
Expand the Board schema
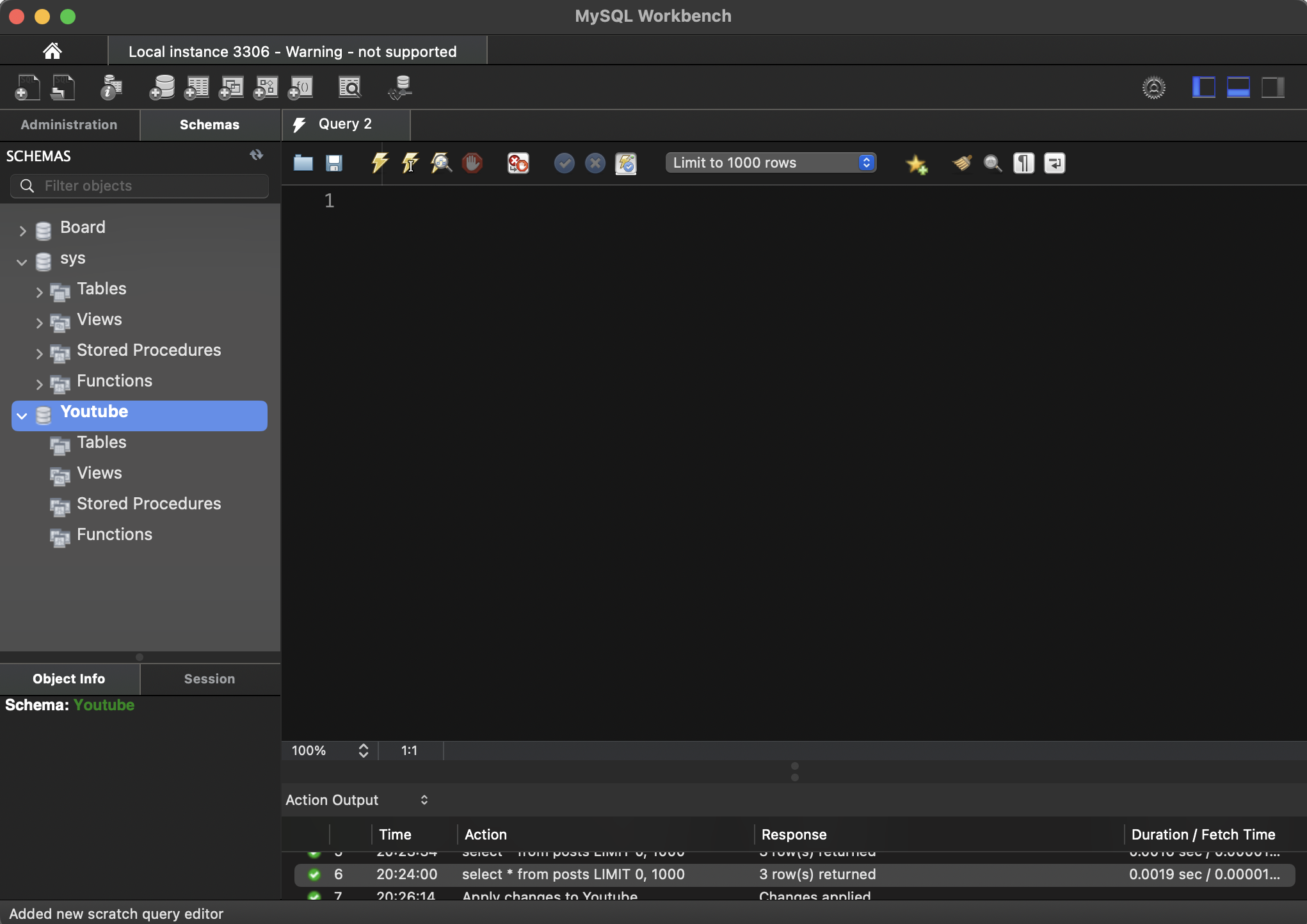tap(22, 230)
